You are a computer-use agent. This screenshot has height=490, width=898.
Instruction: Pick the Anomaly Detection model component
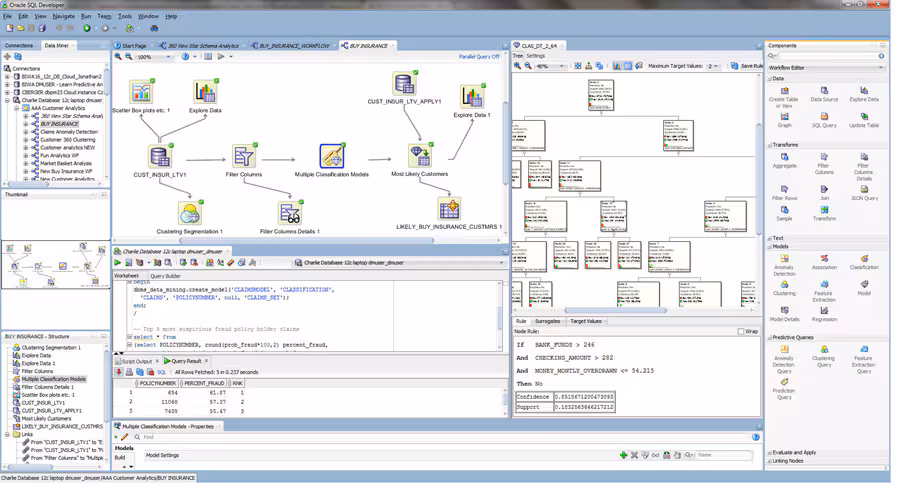tap(784, 266)
